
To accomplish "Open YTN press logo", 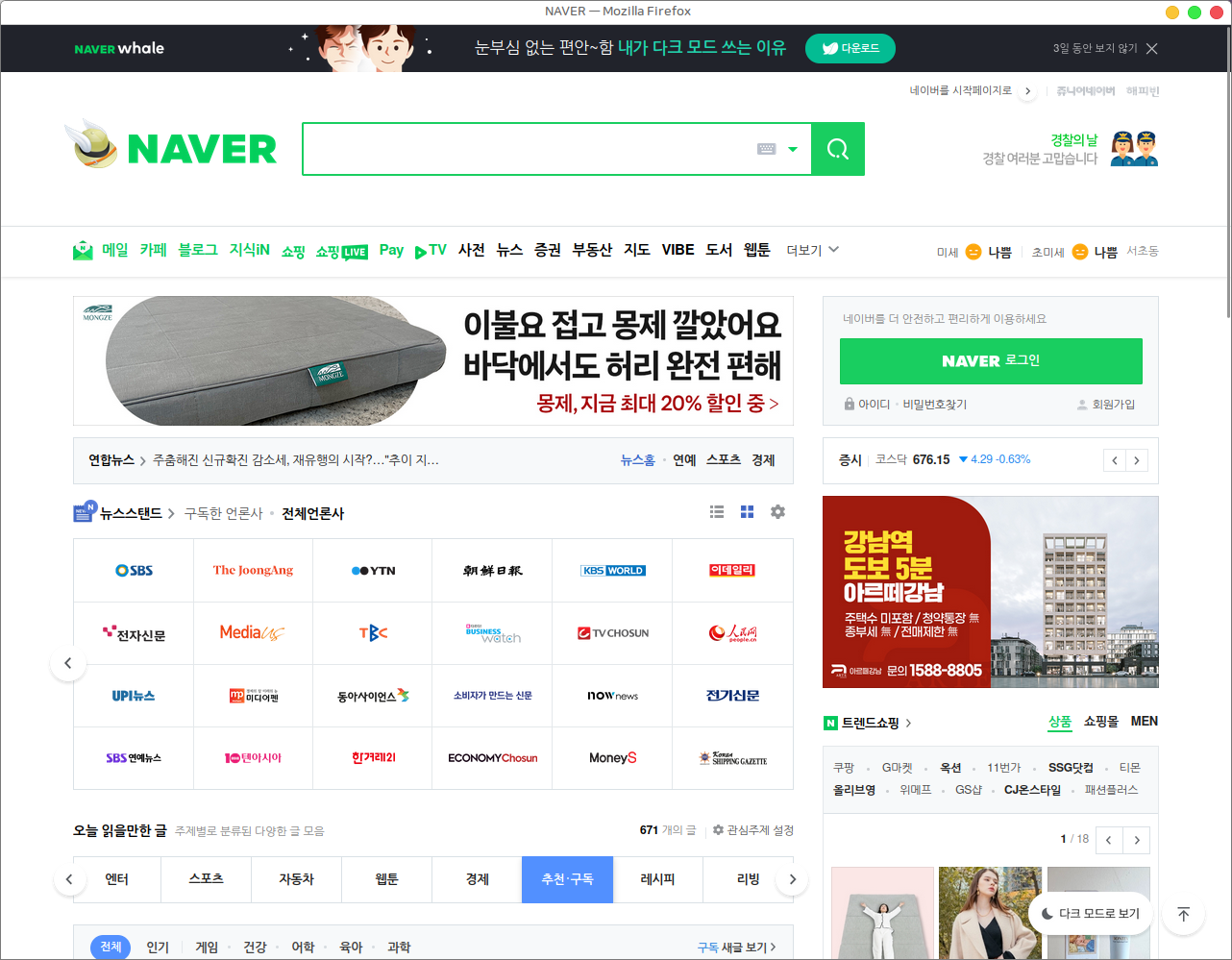I will [373, 570].
